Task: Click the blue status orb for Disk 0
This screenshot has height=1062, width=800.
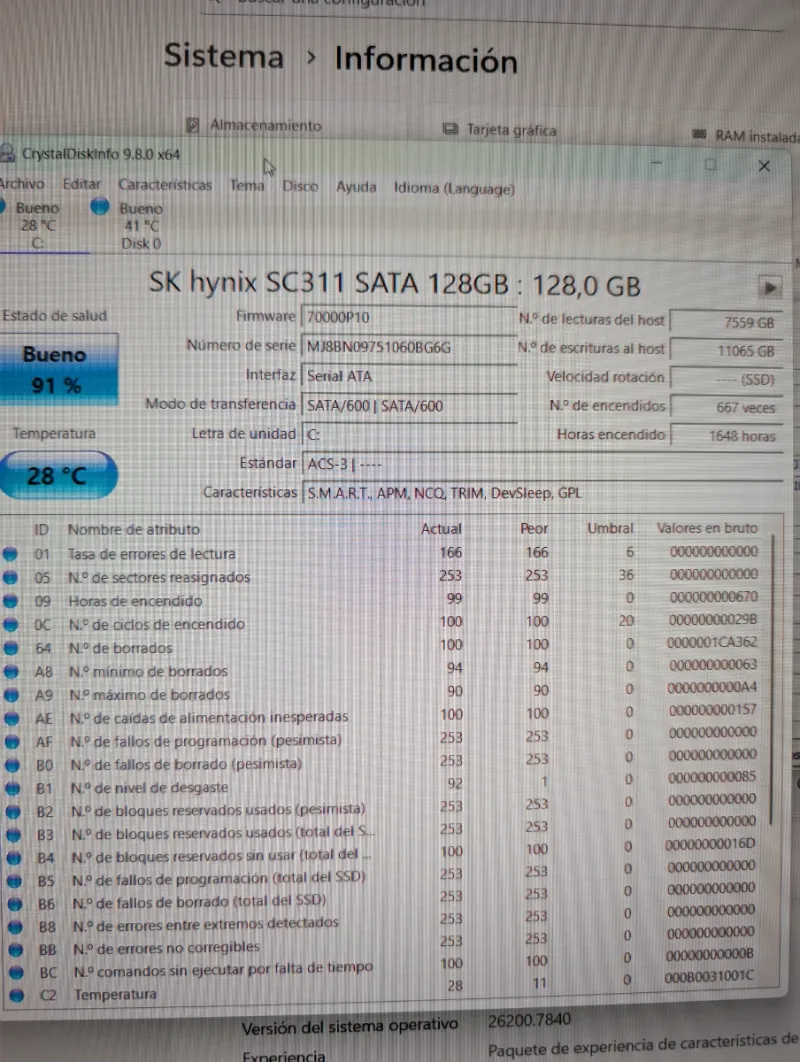Action: (x=100, y=206)
